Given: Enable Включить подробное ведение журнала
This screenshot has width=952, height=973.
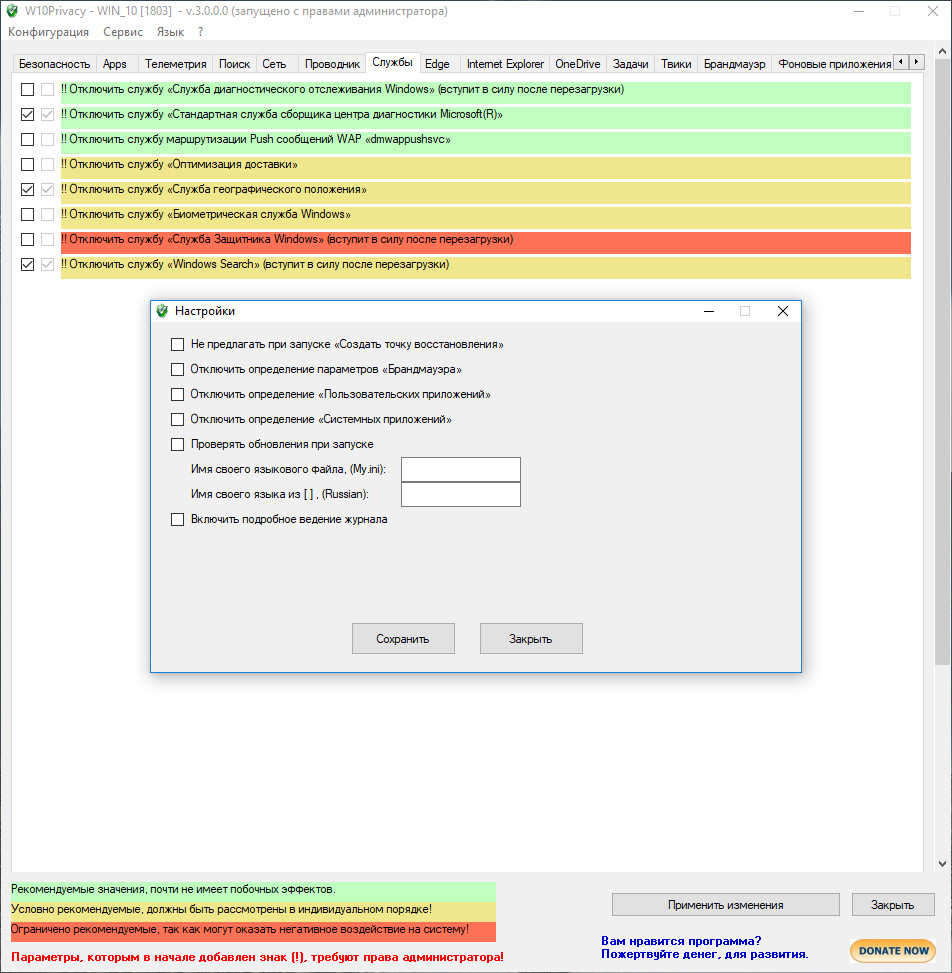Looking at the screenshot, I should tap(177, 519).
